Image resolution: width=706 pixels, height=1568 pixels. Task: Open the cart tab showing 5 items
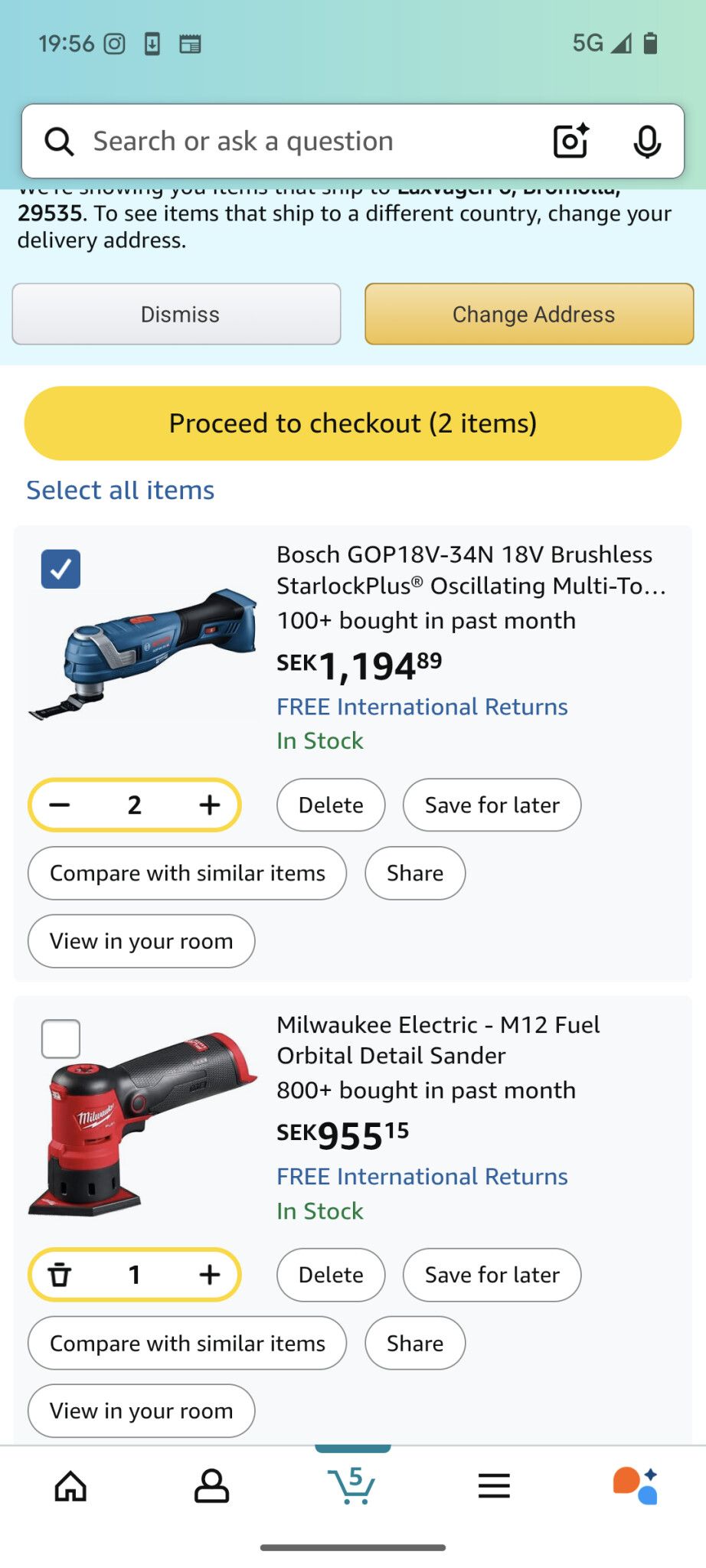[352, 1486]
